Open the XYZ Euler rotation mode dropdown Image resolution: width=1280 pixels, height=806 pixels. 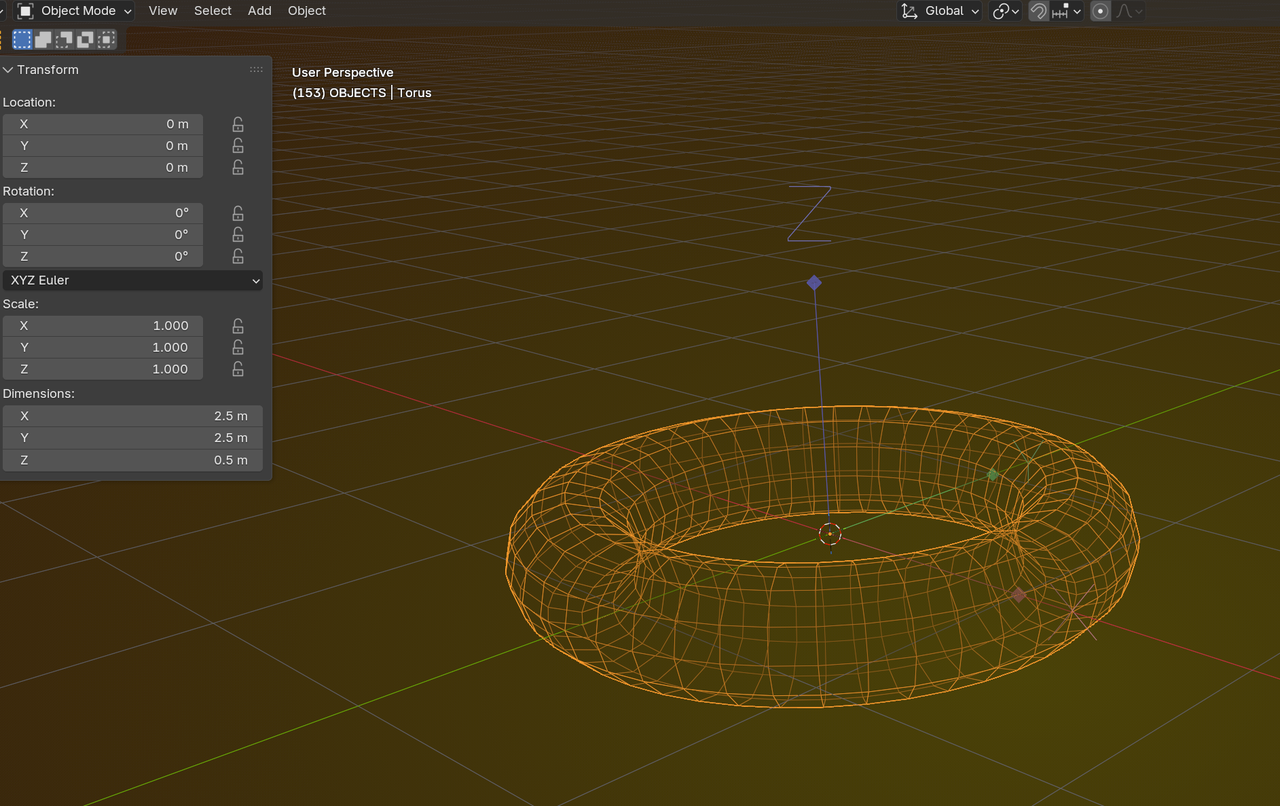click(133, 280)
